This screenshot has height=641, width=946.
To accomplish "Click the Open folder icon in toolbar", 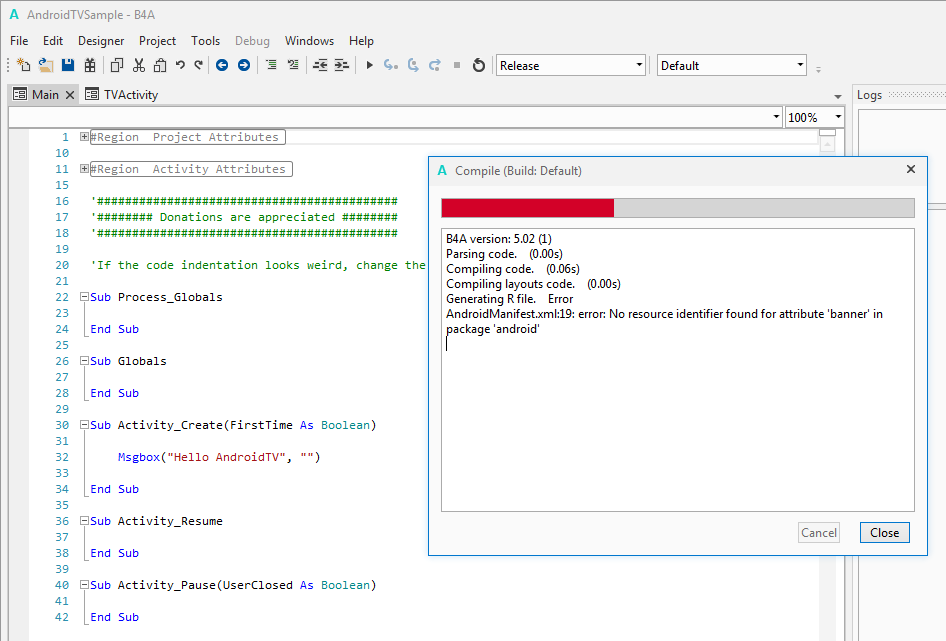I will pos(46,65).
